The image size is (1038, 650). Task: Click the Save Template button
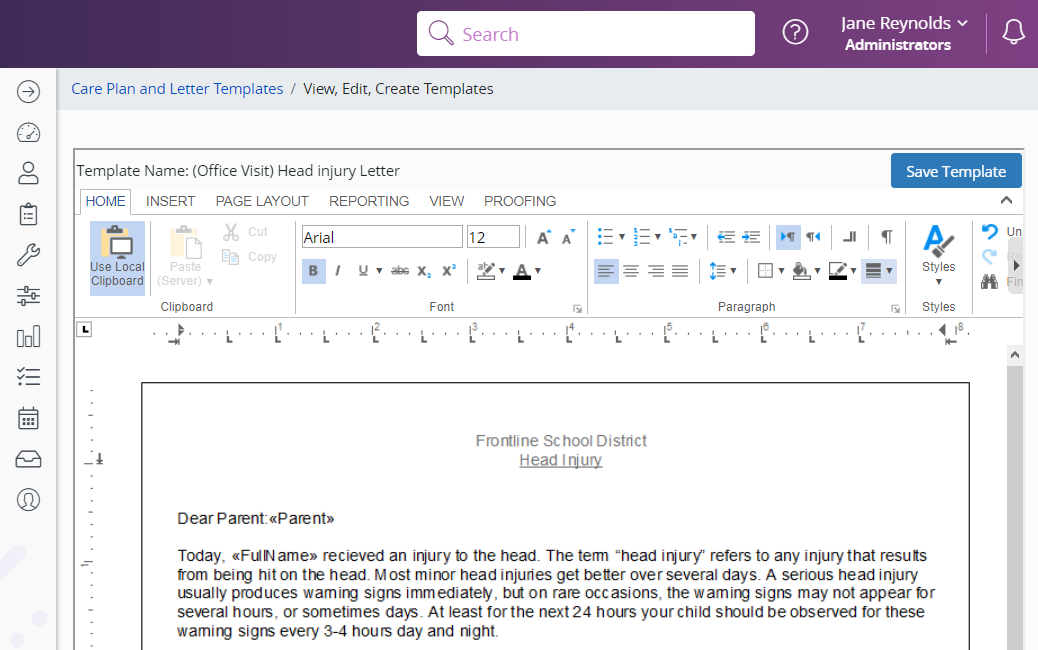(x=955, y=170)
